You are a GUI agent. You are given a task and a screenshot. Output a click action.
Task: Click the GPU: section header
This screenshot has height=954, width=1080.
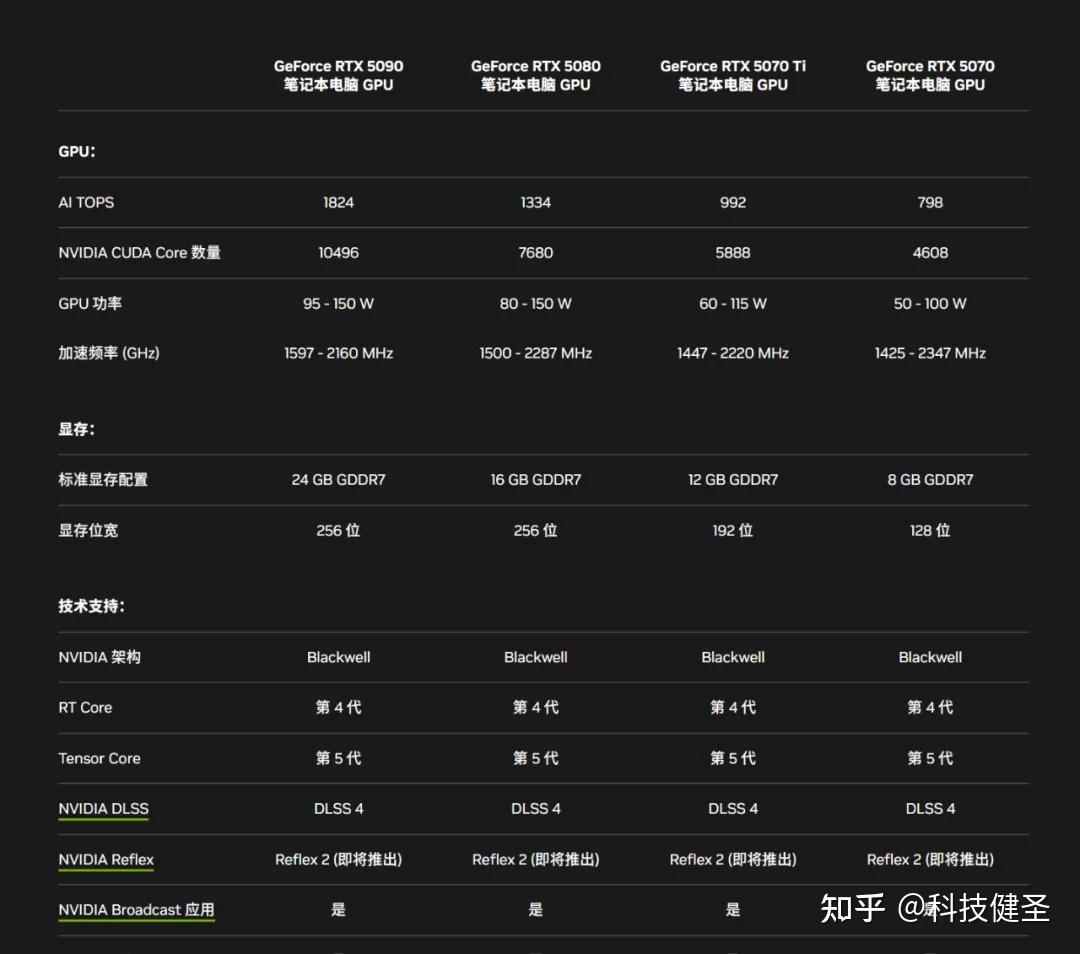[72, 151]
